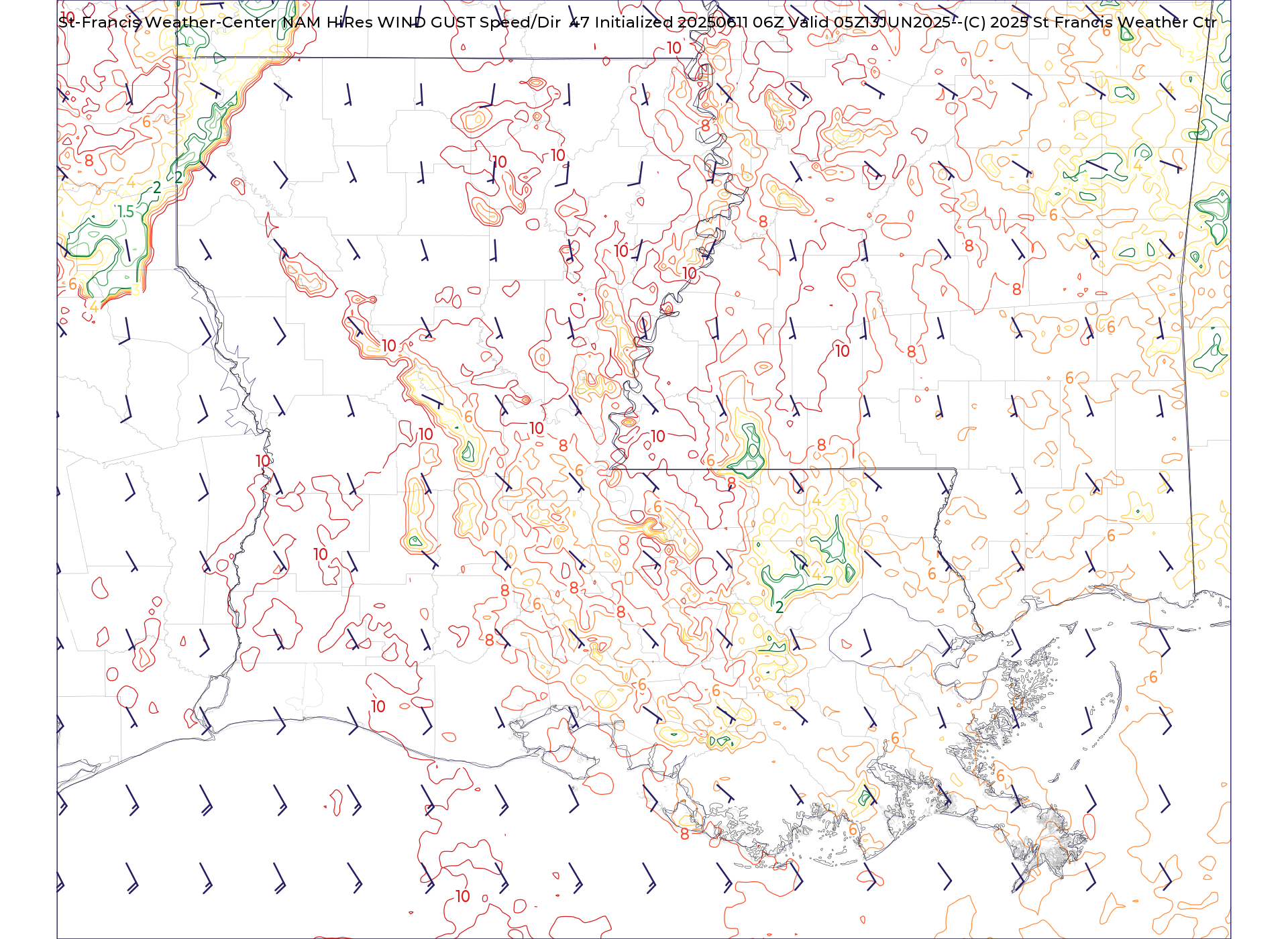
Task: Click the "Initialized 20250611 06Z" text
Action: [x=689, y=22]
